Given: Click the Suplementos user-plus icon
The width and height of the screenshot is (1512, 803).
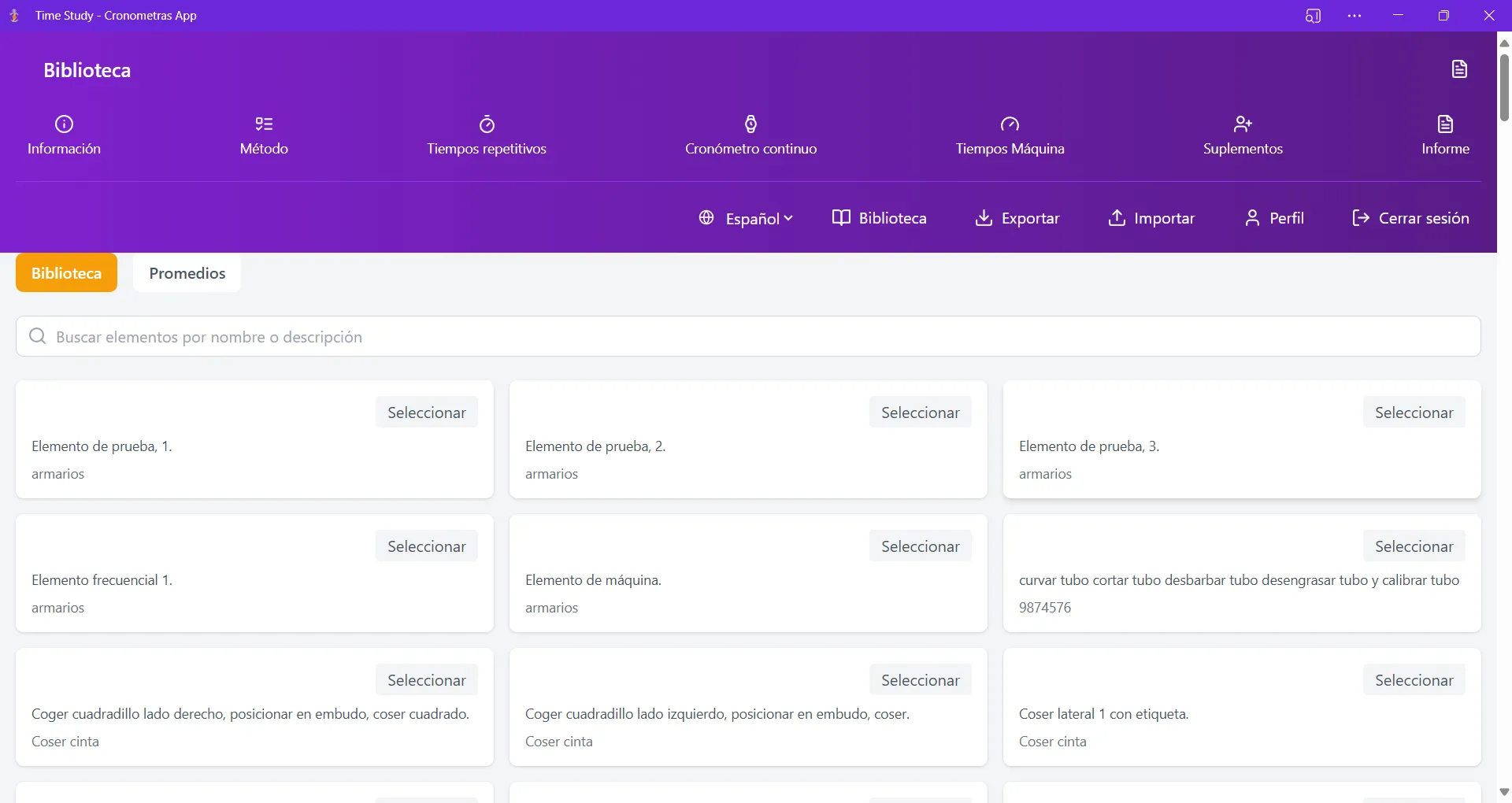Looking at the screenshot, I should (x=1243, y=124).
